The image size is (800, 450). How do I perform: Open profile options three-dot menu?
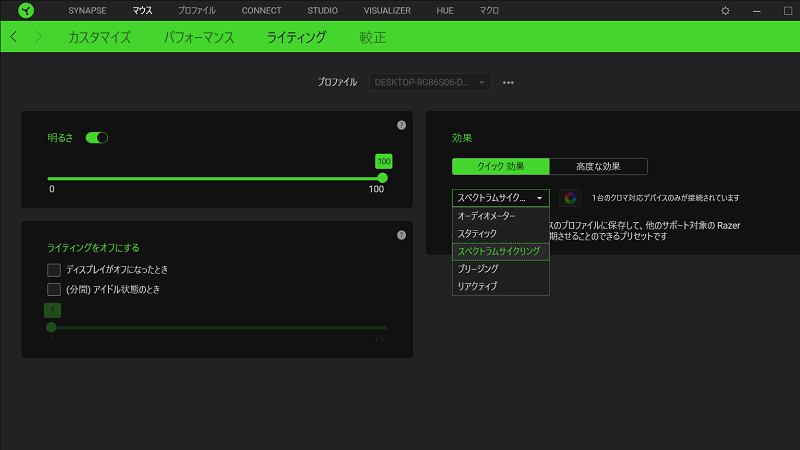508,82
